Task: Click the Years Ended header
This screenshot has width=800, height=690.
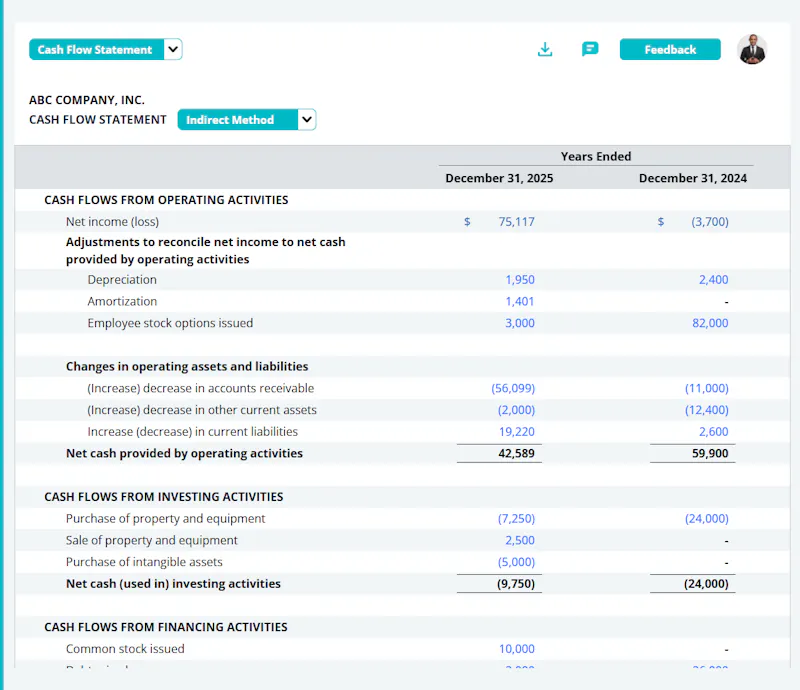Action: [x=596, y=156]
